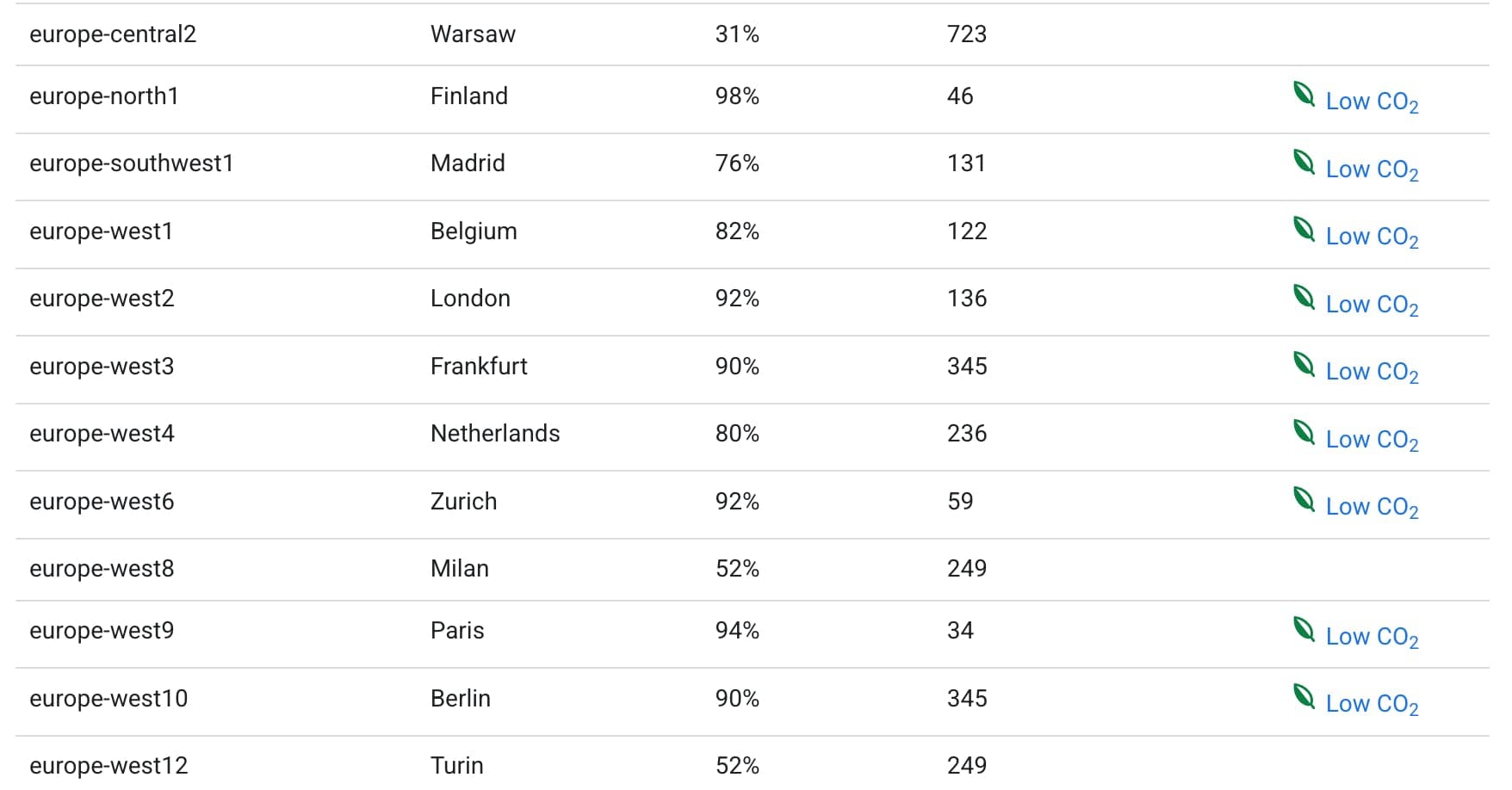Follow the Low CO2 link for europe-west3
Image resolution: width=1512 pixels, height=790 pixels.
click(x=1372, y=372)
